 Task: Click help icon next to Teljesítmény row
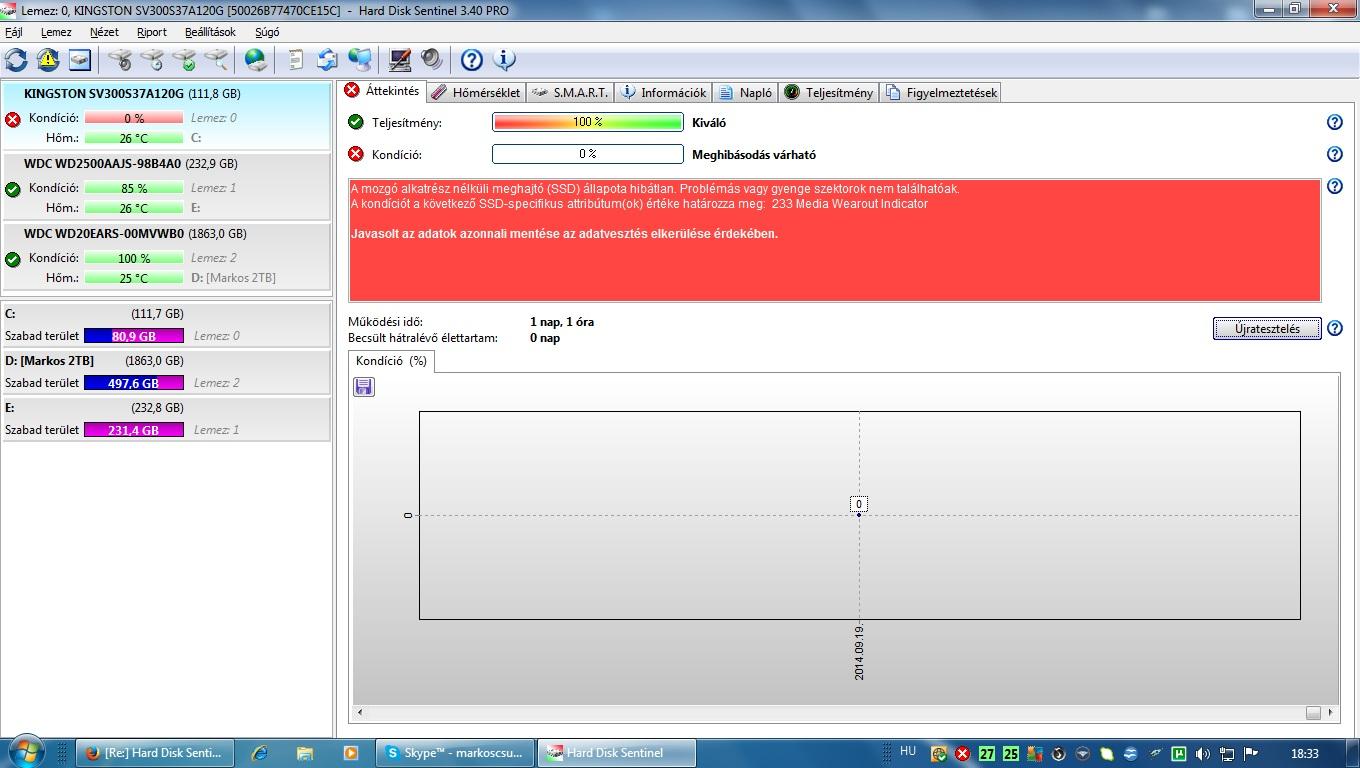pyautogui.click(x=1334, y=122)
